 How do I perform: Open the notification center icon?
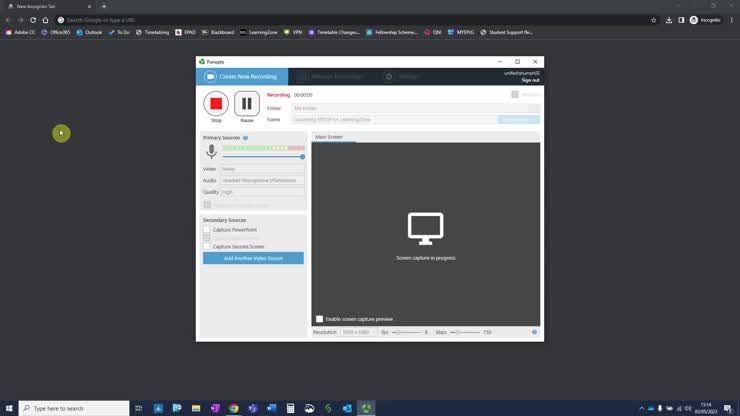(x=728, y=408)
